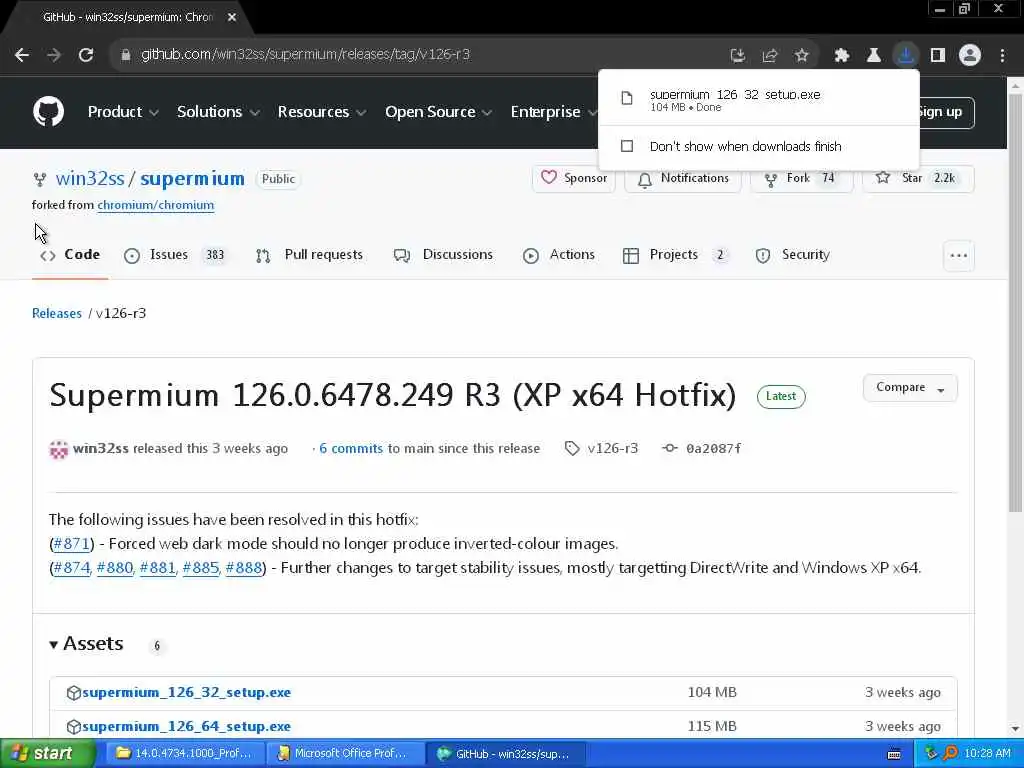Close the GitHub browser tab
Image resolution: width=1024 pixels, height=768 pixels.
click(x=232, y=18)
